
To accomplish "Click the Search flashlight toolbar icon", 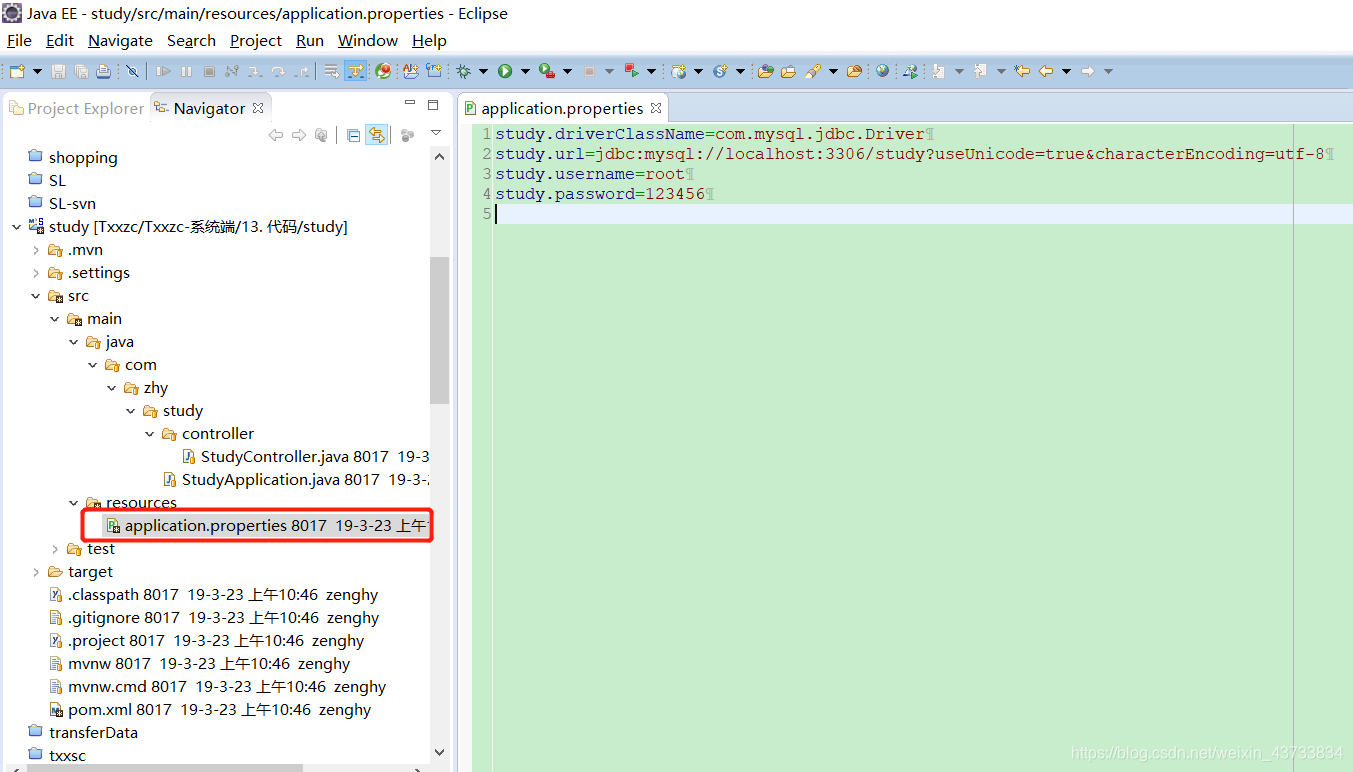I will tap(813, 71).
